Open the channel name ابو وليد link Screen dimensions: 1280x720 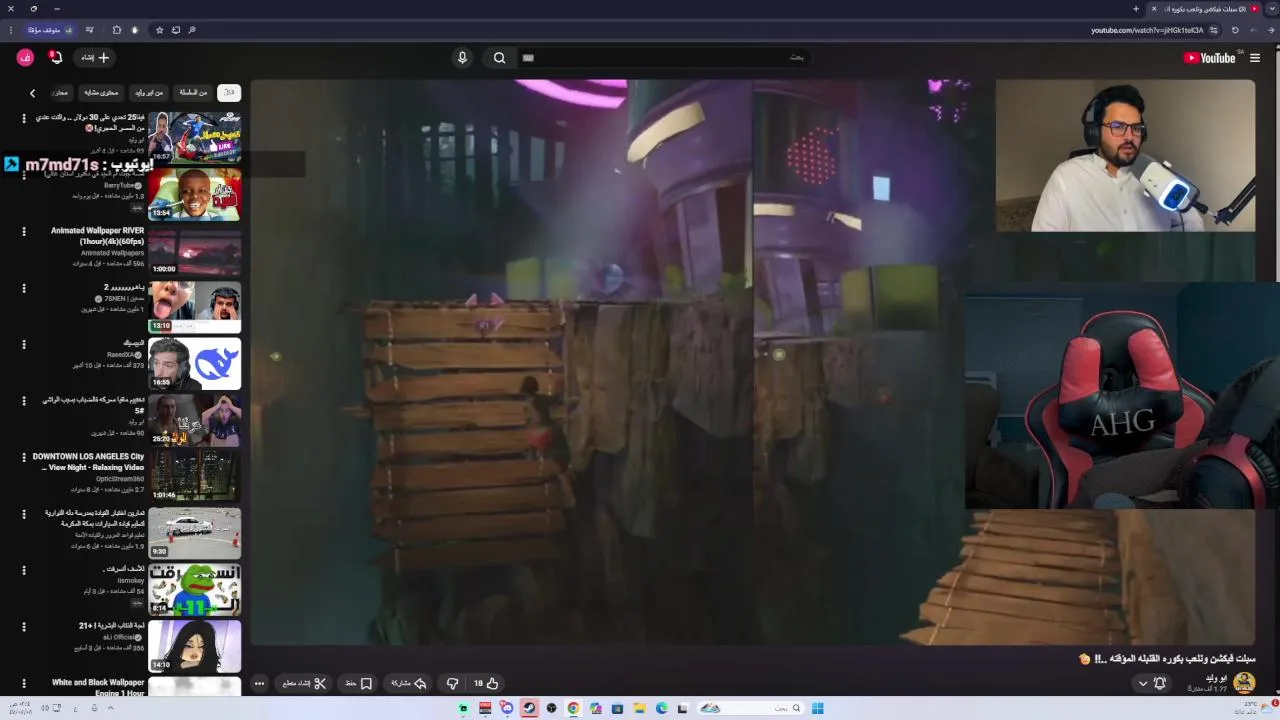pyautogui.click(x=1215, y=678)
